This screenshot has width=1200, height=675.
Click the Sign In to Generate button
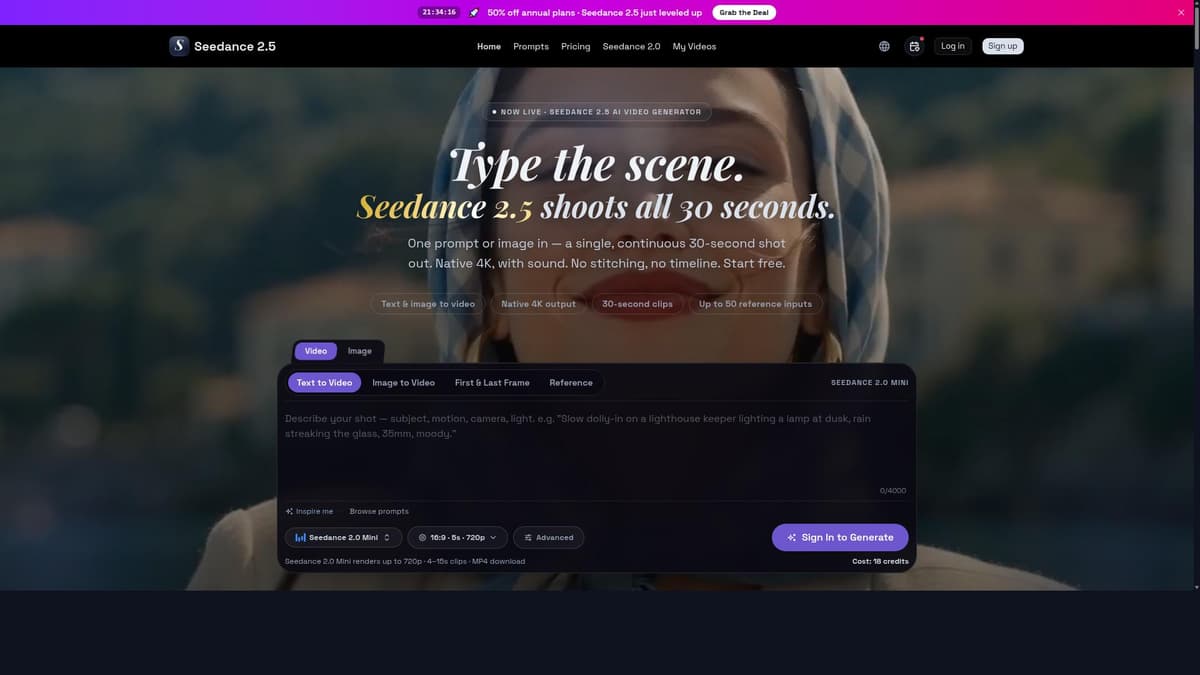click(x=840, y=537)
